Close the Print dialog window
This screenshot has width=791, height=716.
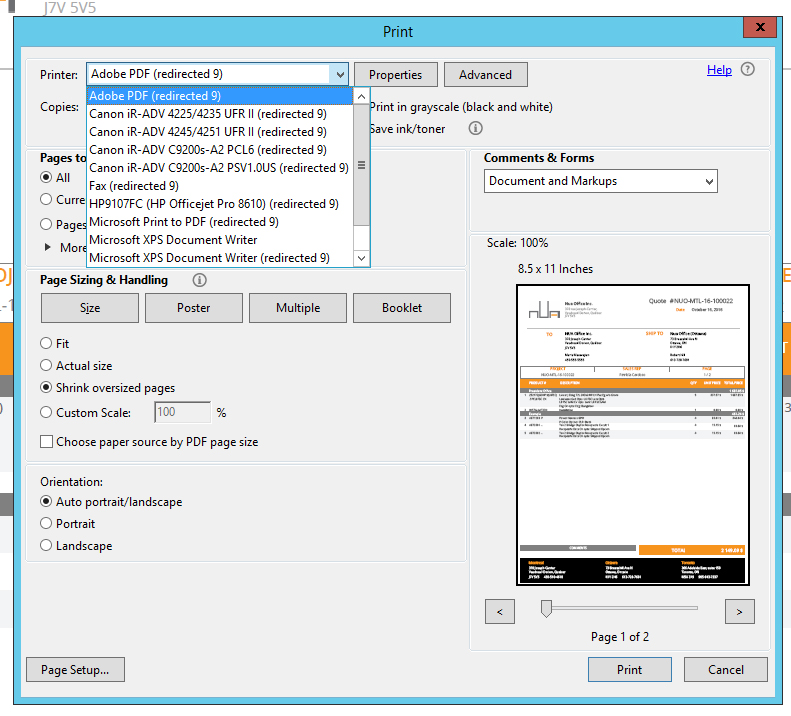coord(761,30)
